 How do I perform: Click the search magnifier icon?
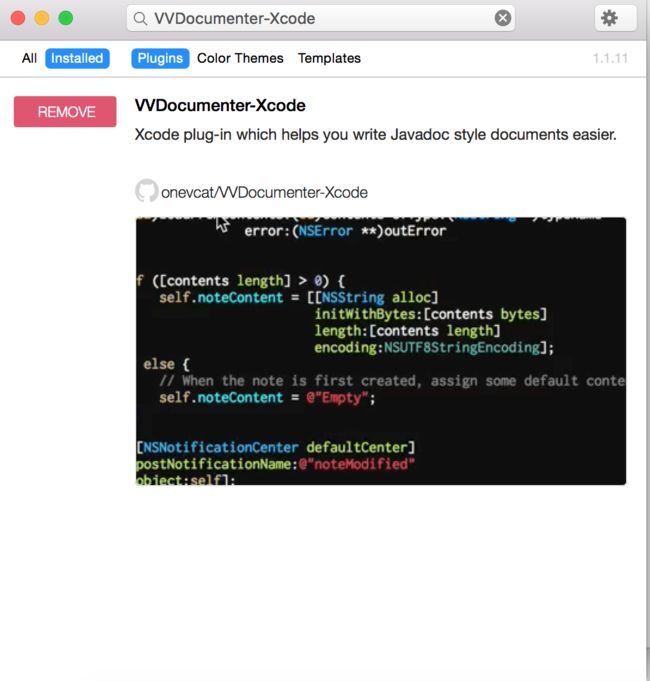(x=140, y=18)
